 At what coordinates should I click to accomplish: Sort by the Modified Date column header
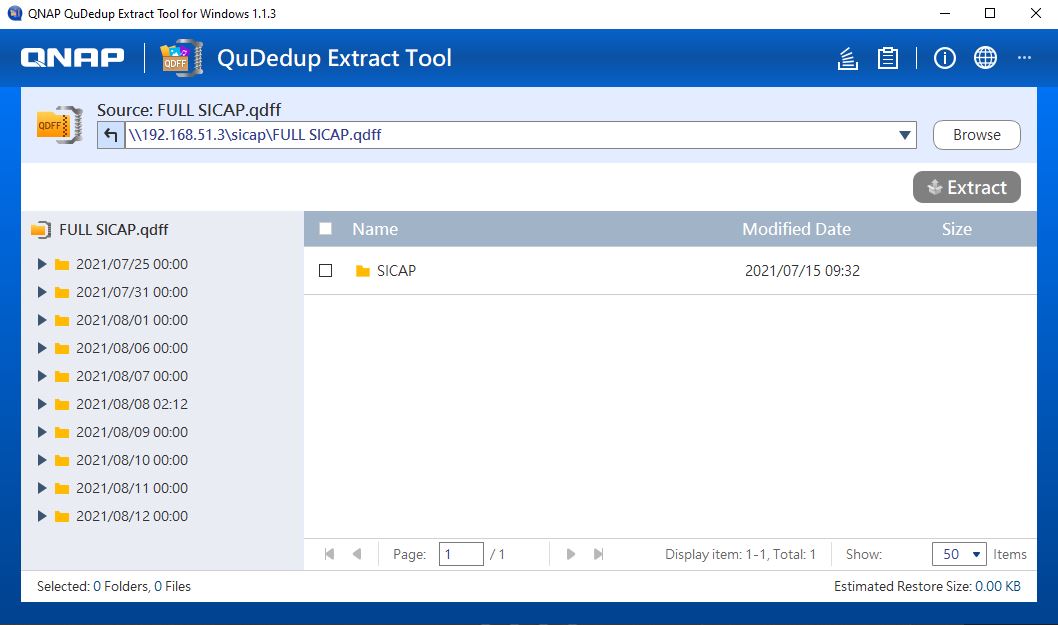tap(796, 229)
